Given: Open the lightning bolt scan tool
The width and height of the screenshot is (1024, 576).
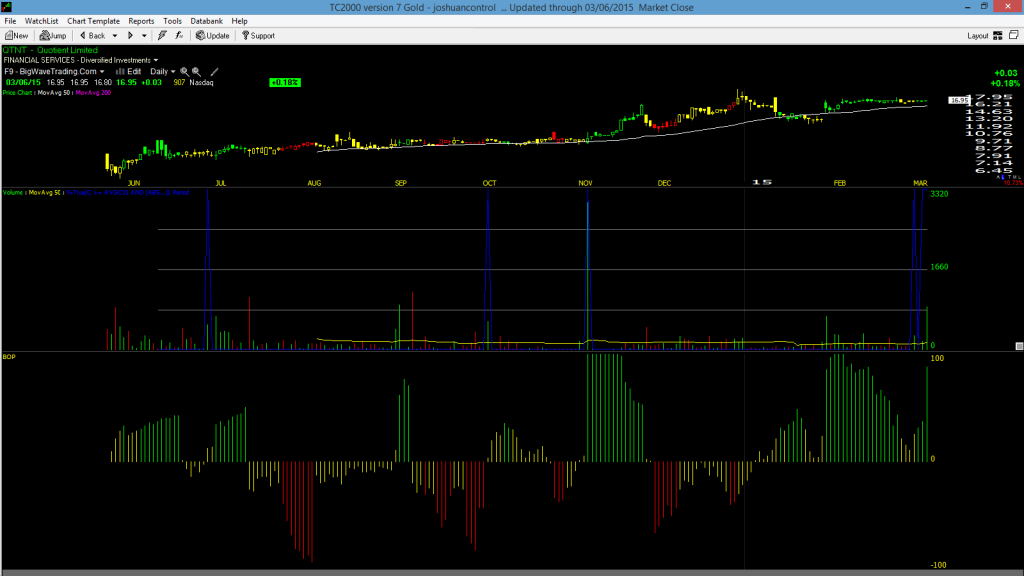Looking at the screenshot, I should 162,36.
